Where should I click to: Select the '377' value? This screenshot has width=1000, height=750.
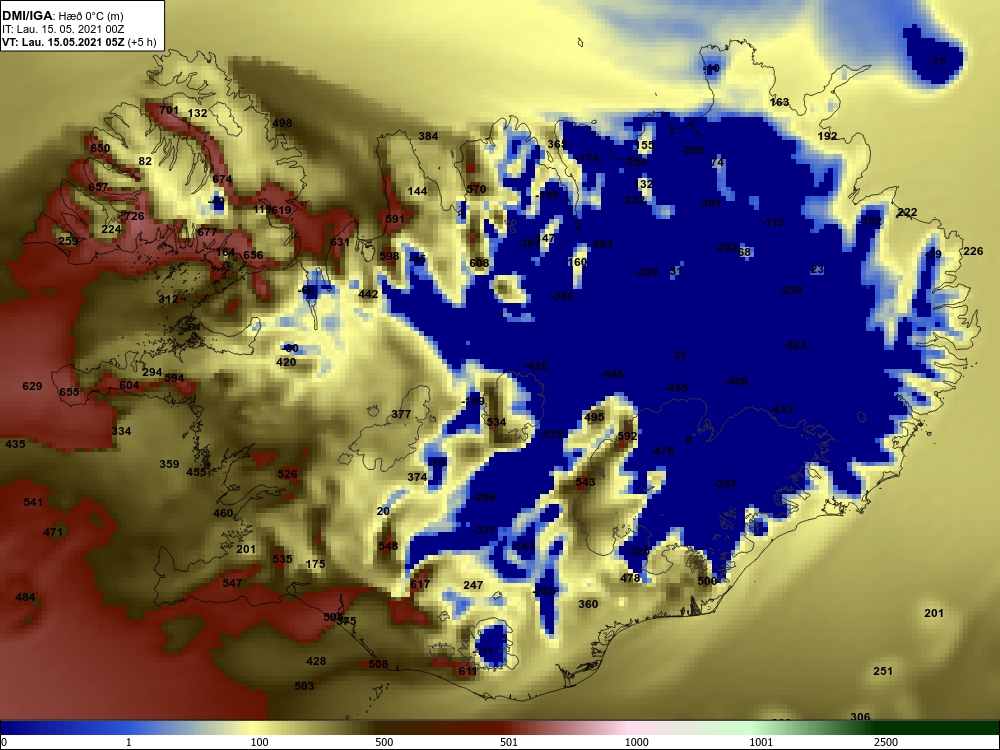click(401, 414)
